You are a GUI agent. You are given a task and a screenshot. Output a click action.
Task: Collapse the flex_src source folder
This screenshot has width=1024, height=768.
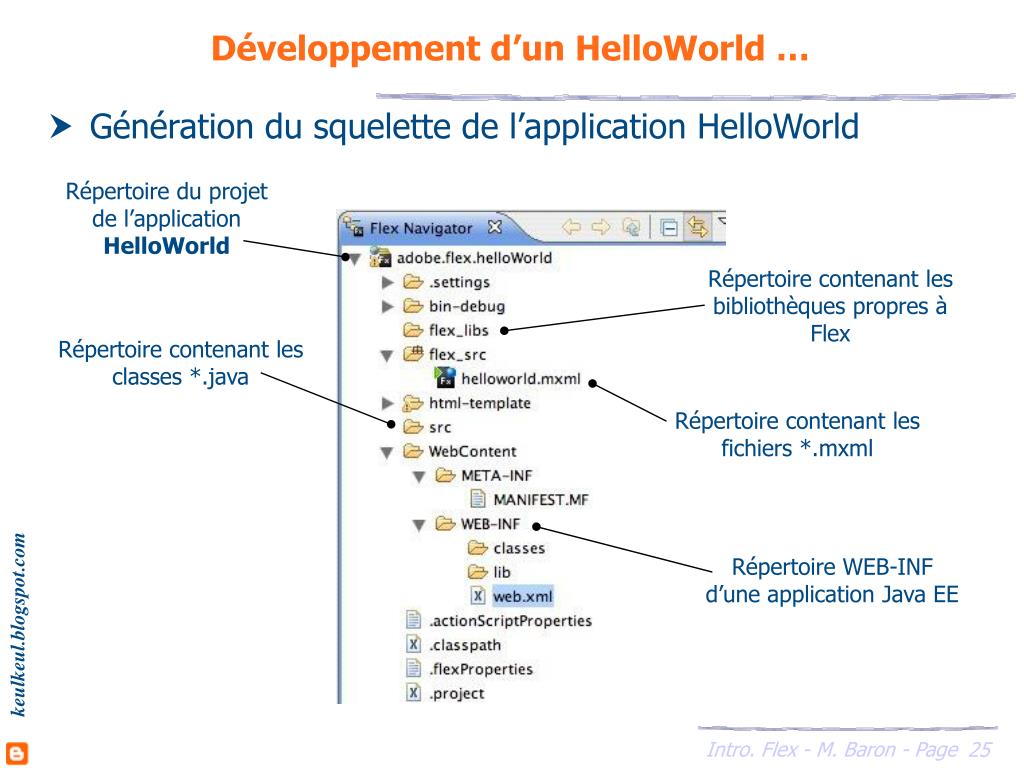[x=387, y=356]
